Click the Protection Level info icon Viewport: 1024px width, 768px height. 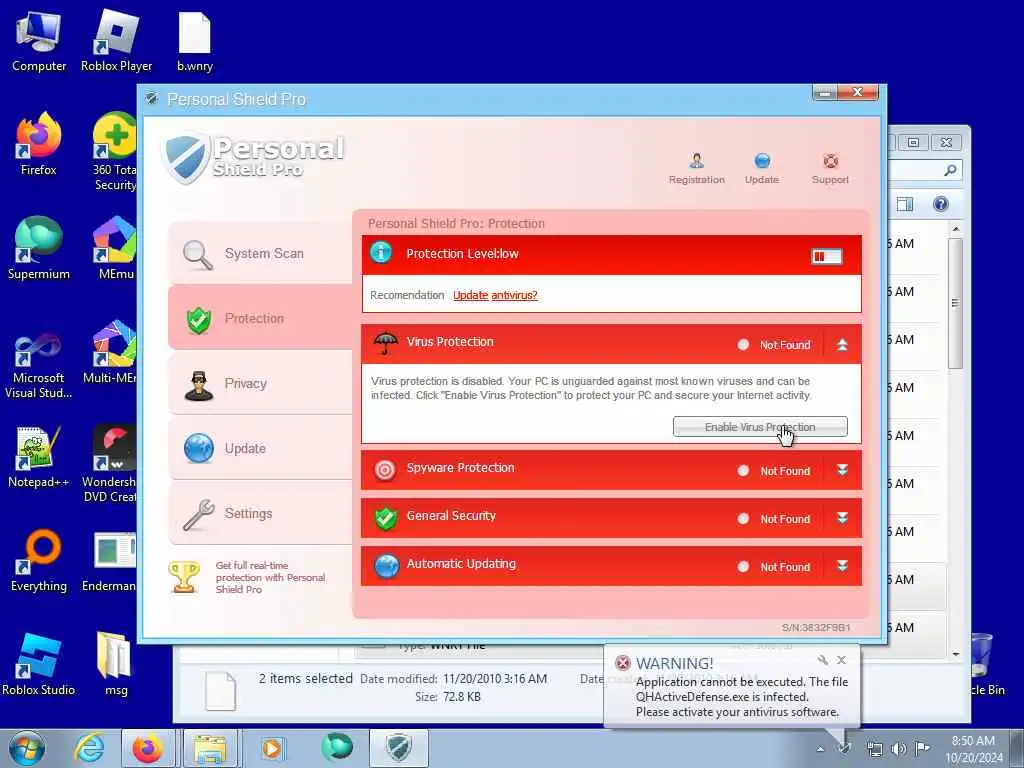coord(381,253)
